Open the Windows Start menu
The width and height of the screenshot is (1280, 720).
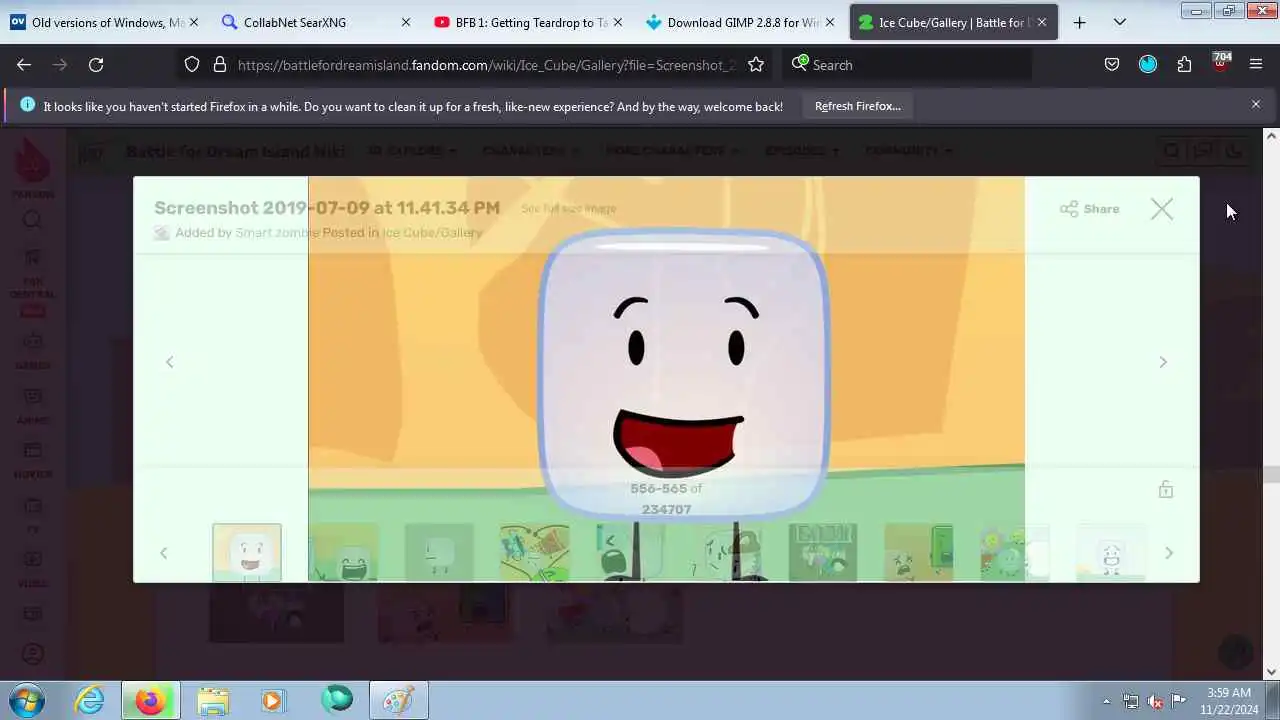click(26, 700)
